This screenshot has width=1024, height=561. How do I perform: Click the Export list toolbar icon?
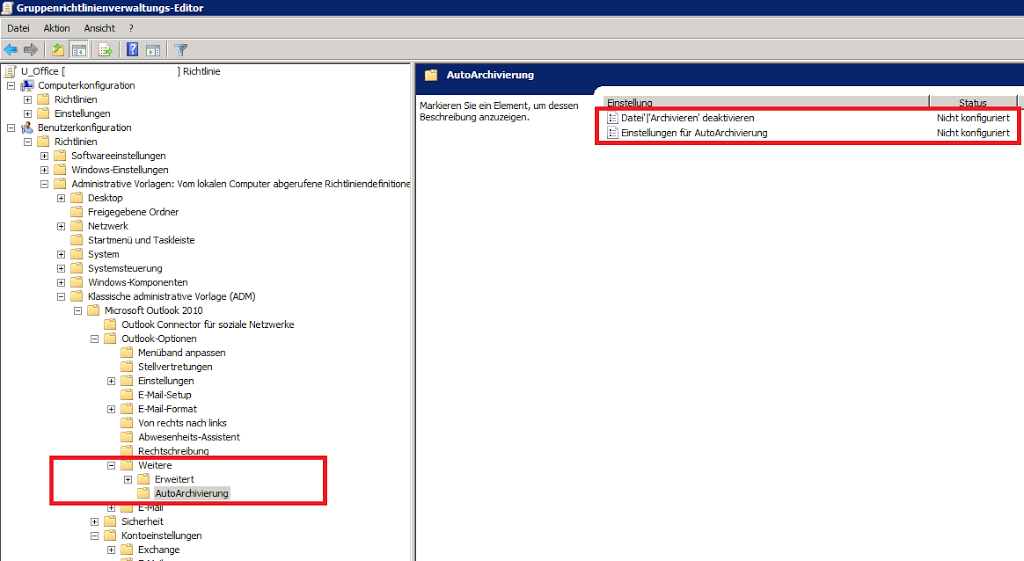[105, 49]
